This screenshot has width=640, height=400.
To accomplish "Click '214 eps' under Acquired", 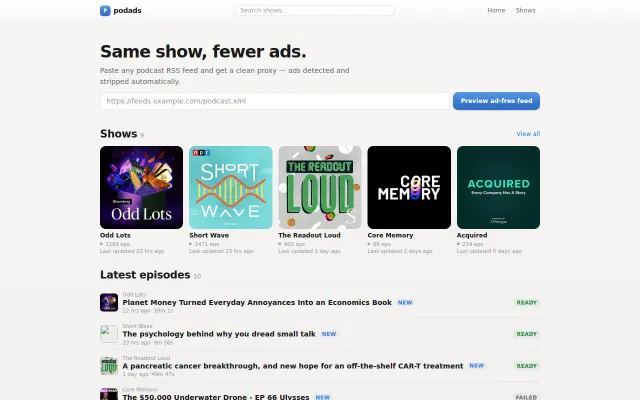I will coord(473,244).
